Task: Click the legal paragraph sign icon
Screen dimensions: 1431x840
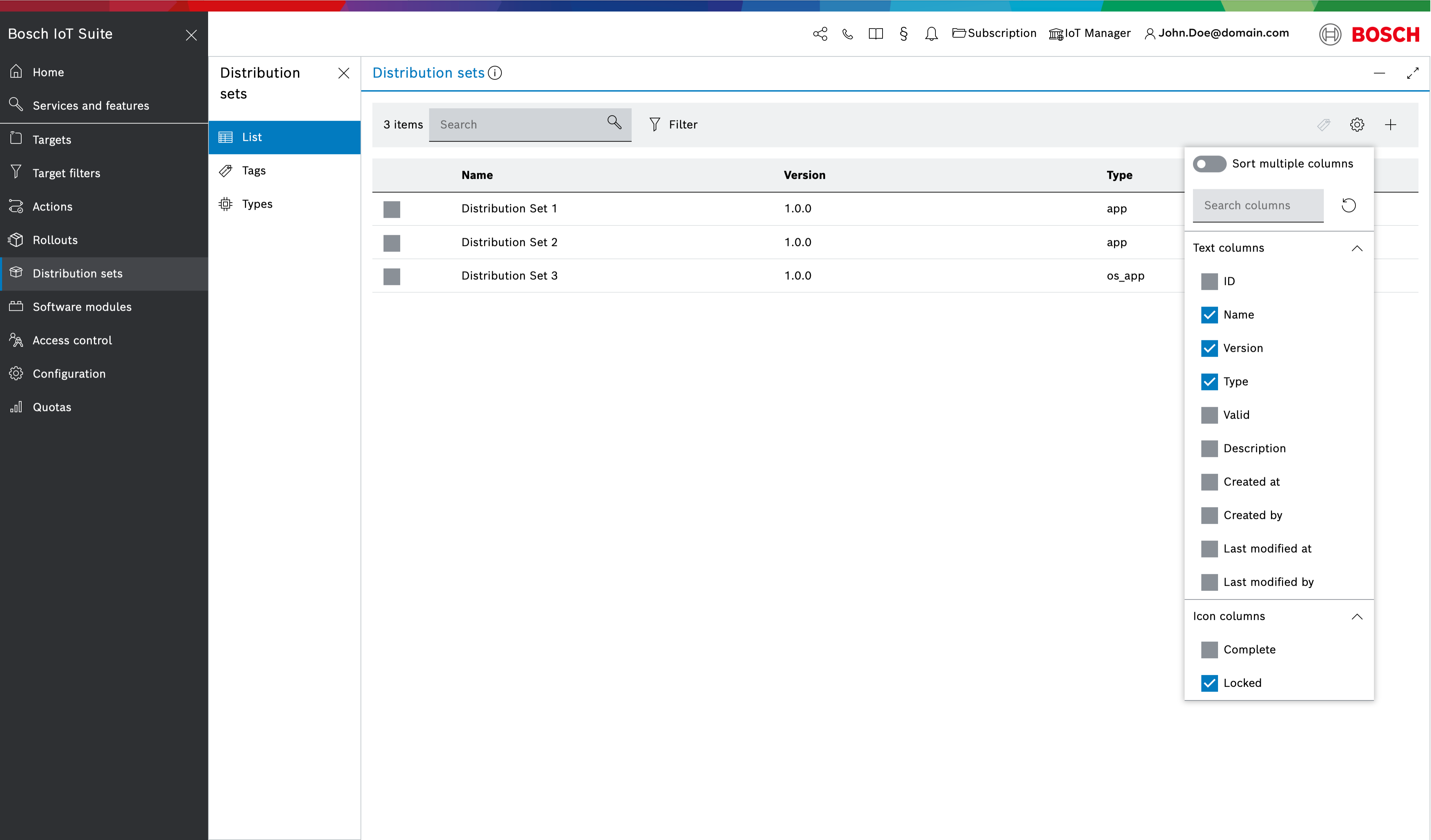Action: [903, 33]
